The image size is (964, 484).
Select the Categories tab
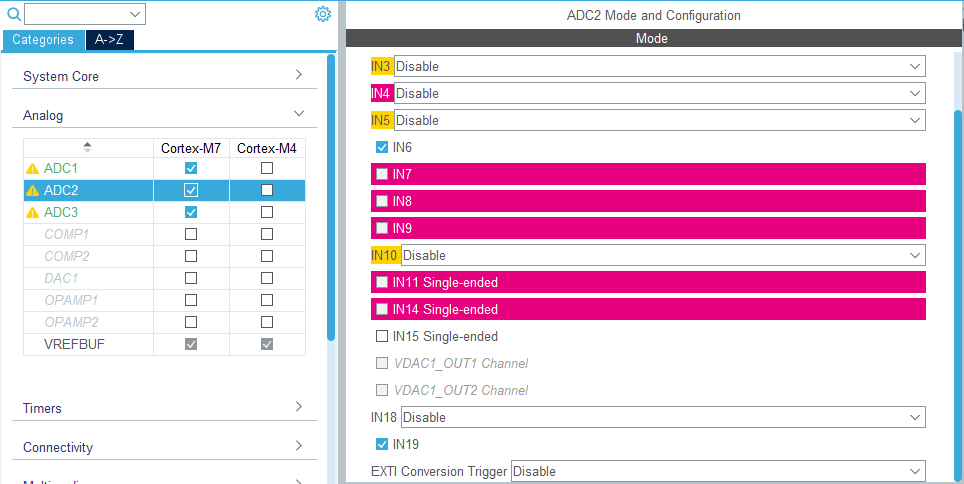click(x=43, y=40)
